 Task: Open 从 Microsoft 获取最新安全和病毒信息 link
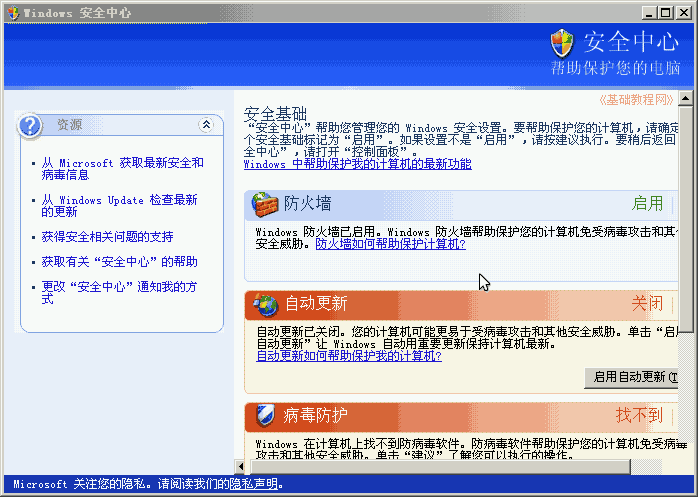tap(122, 169)
